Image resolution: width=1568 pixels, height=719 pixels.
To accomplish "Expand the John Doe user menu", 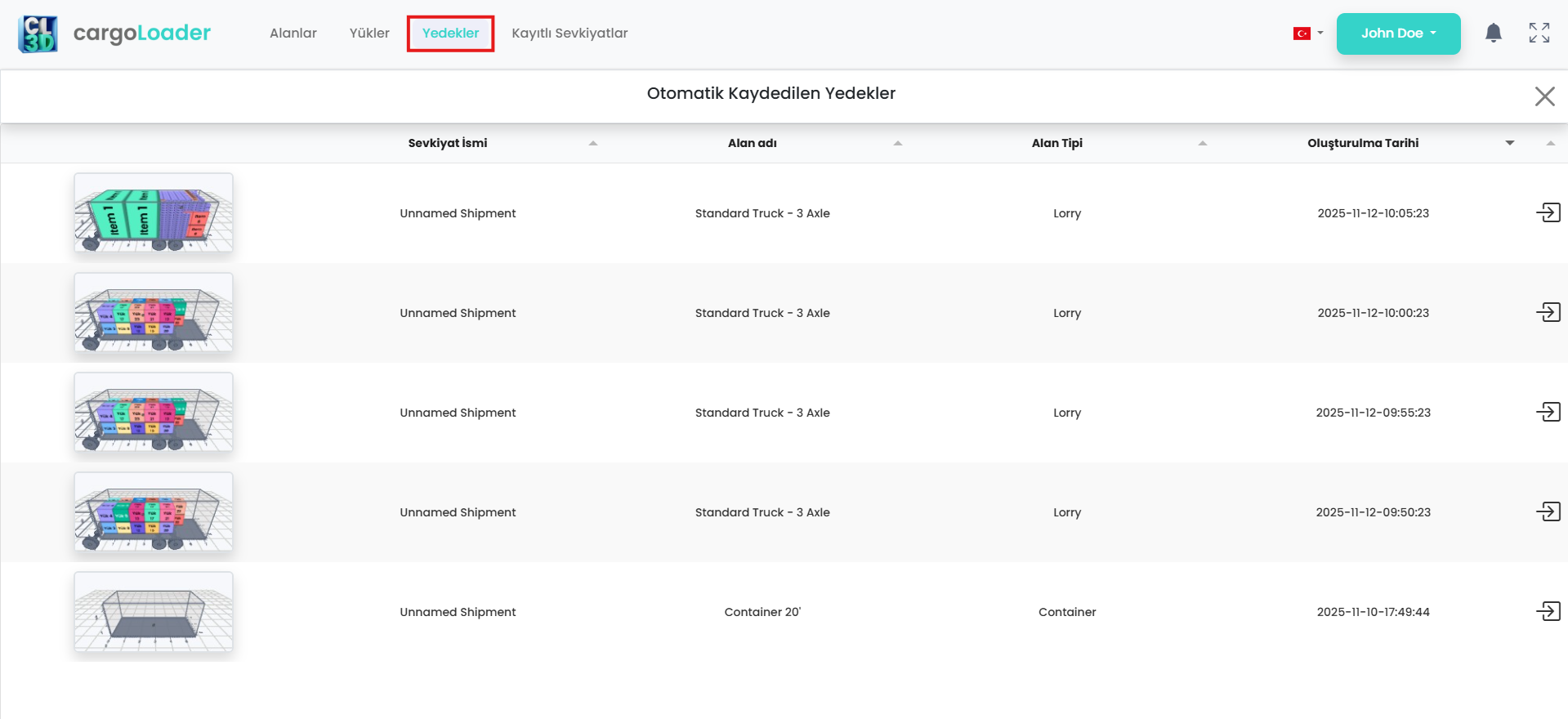I will click(1398, 33).
